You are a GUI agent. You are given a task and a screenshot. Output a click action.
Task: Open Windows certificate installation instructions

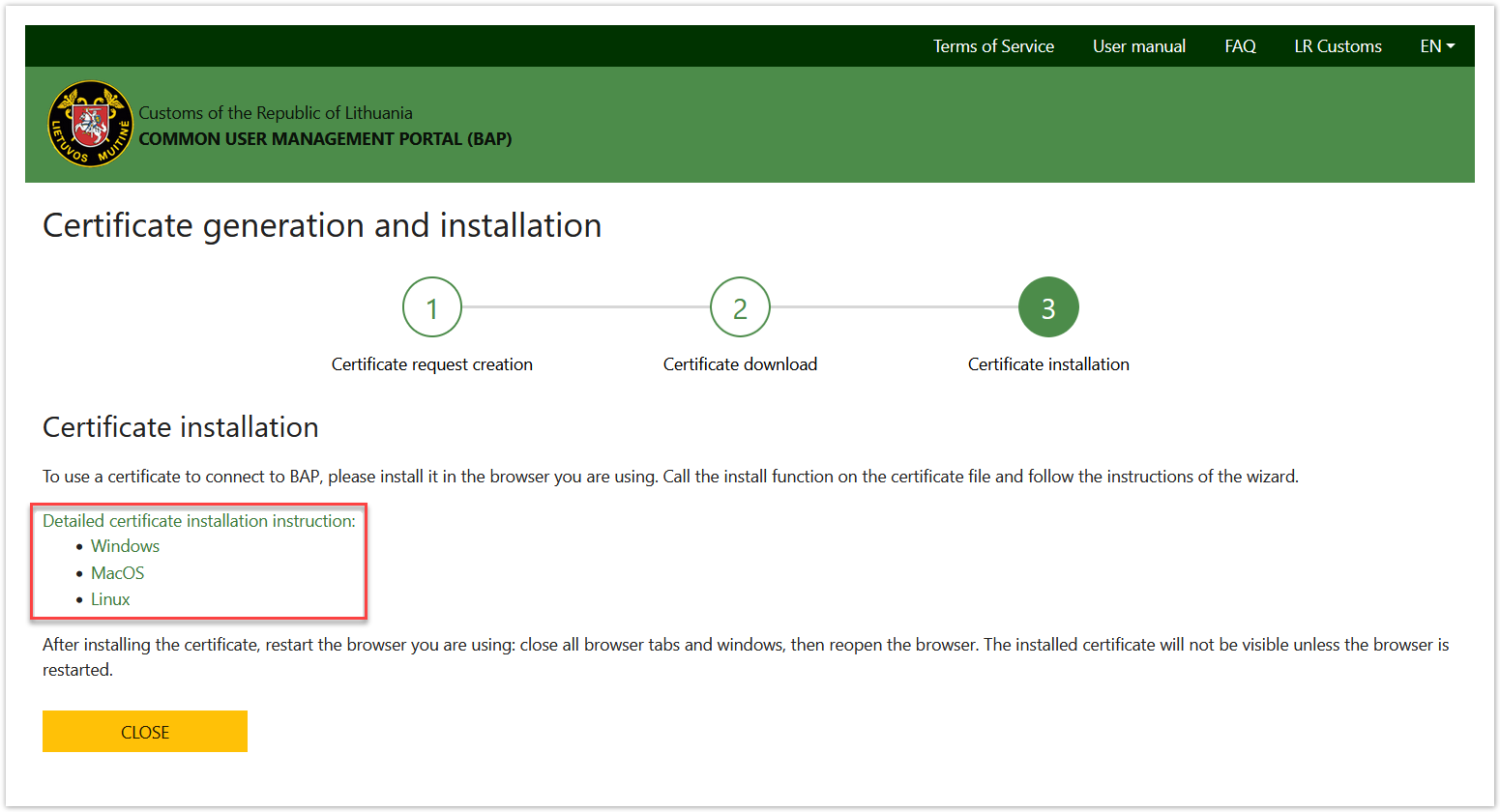(x=125, y=546)
